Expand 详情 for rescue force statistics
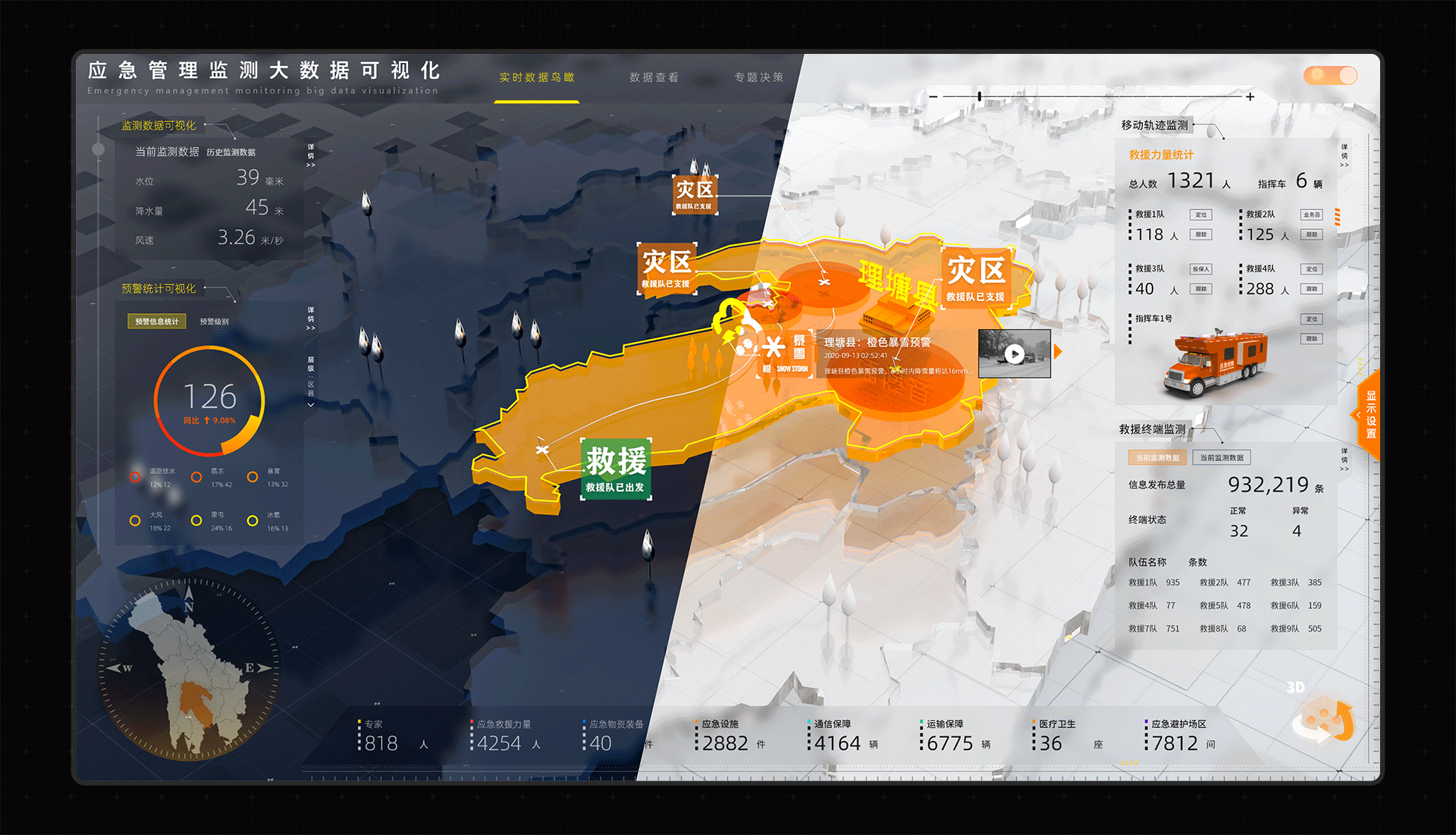Image resolution: width=1456 pixels, height=835 pixels. click(x=1344, y=155)
